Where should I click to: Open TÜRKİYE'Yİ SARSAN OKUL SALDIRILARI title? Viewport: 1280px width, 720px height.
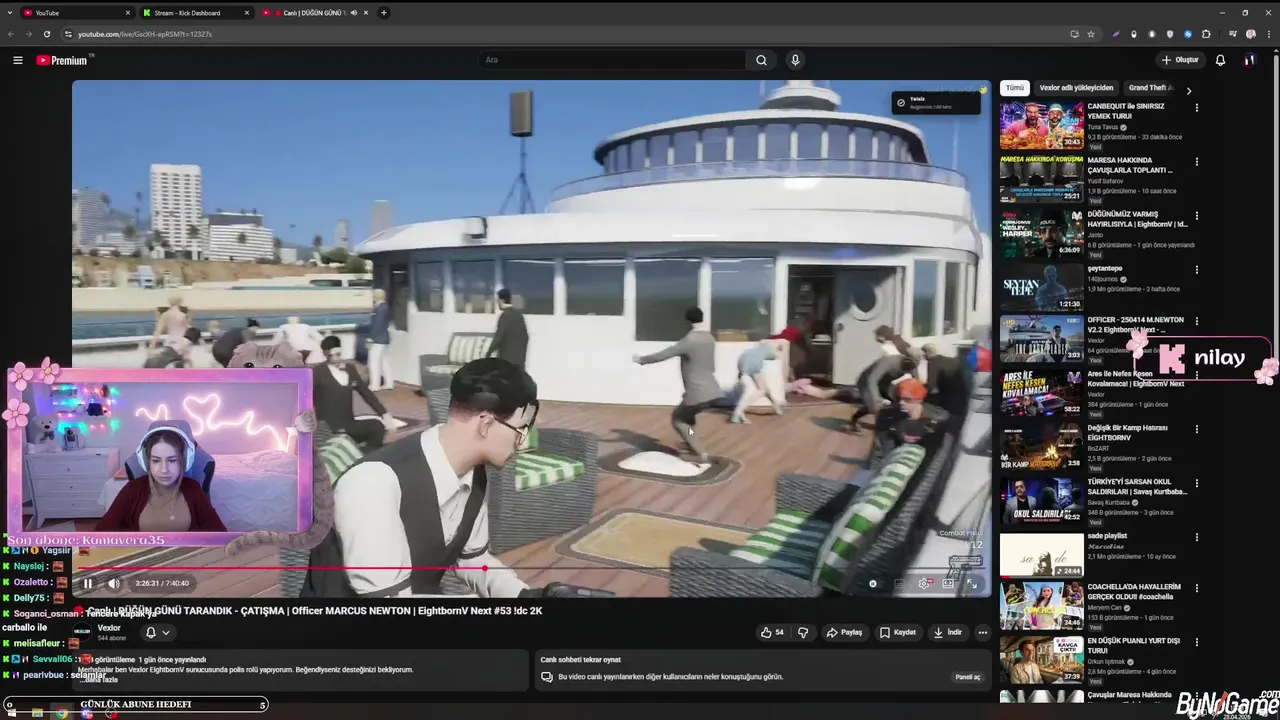(x=1137, y=487)
